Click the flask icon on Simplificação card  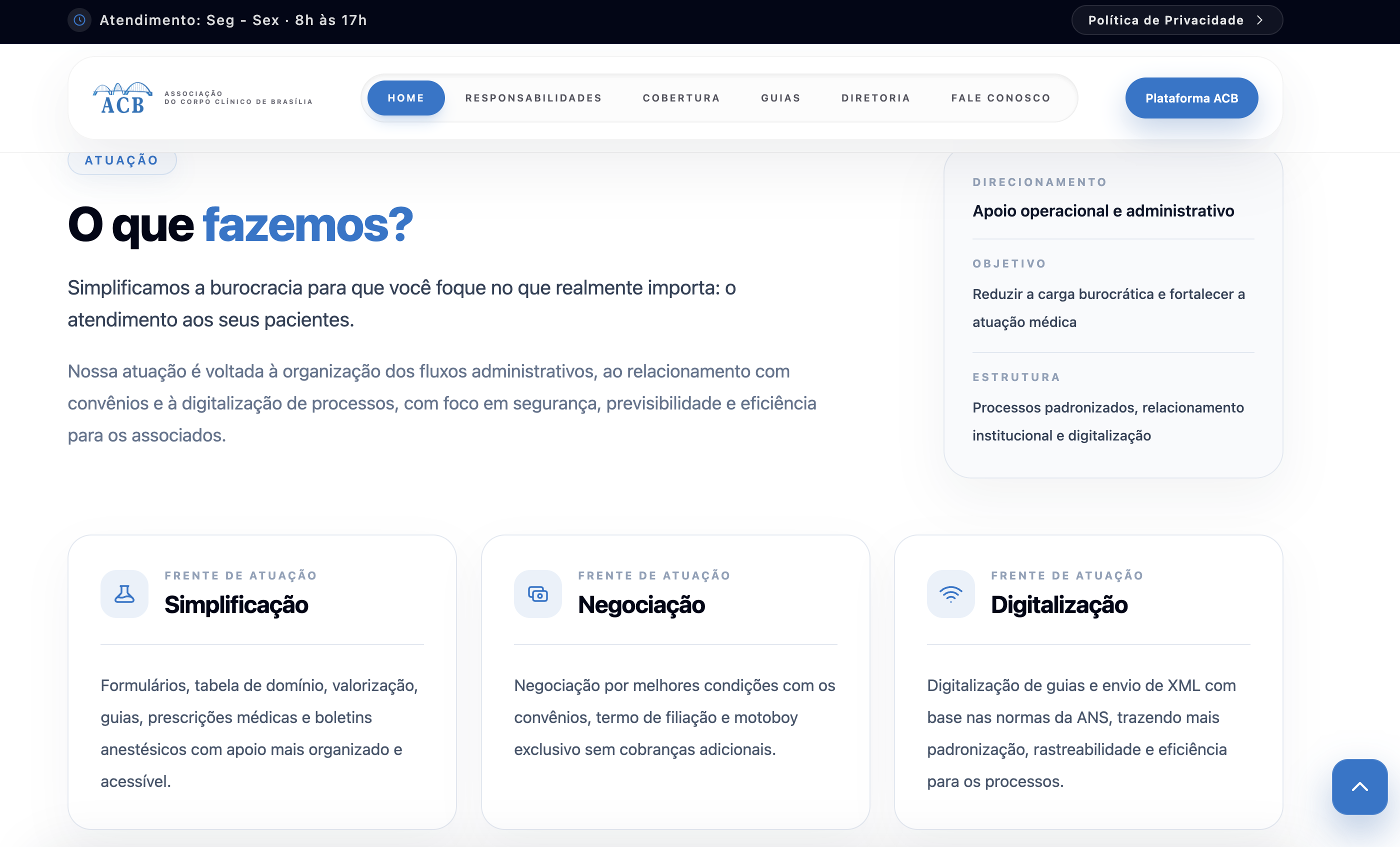[124, 593]
